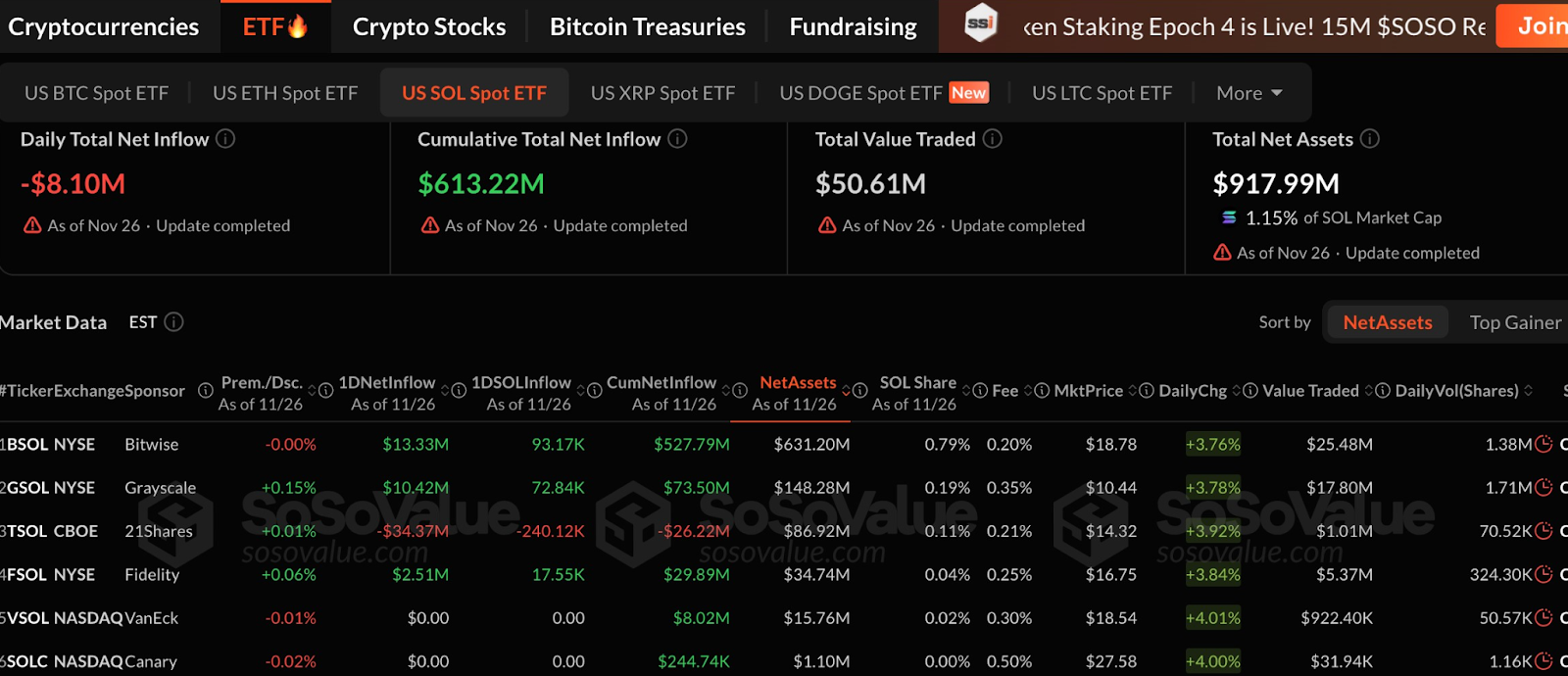Open the Cryptocurrencies top tab
Image resolution: width=1568 pixels, height=676 pixels.
(103, 26)
